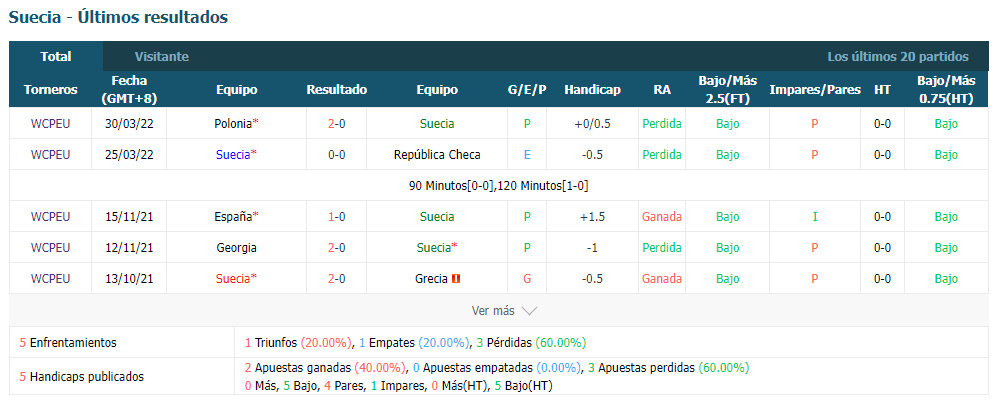This screenshot has width=1000, height=405.
Task: Open the Polonia team link
Action: coord(233,124)
